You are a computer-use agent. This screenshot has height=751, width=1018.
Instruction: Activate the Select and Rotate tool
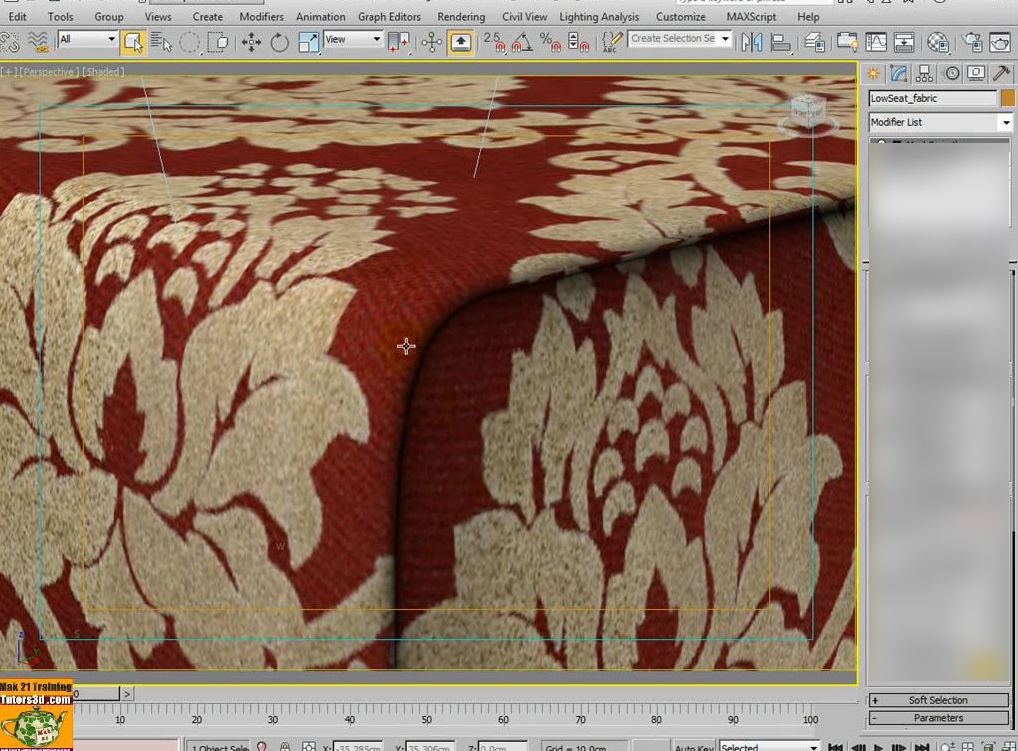(x=279, y=43)
